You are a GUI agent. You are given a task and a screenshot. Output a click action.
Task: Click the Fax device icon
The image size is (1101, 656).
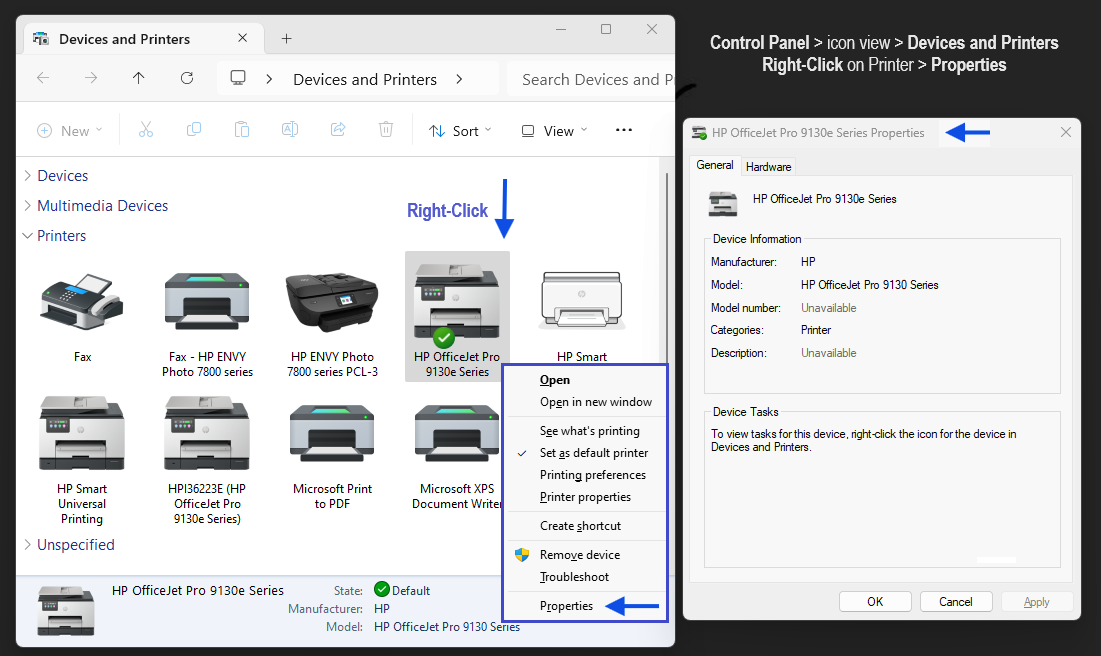pyautogui.click(x=81, y=300)
